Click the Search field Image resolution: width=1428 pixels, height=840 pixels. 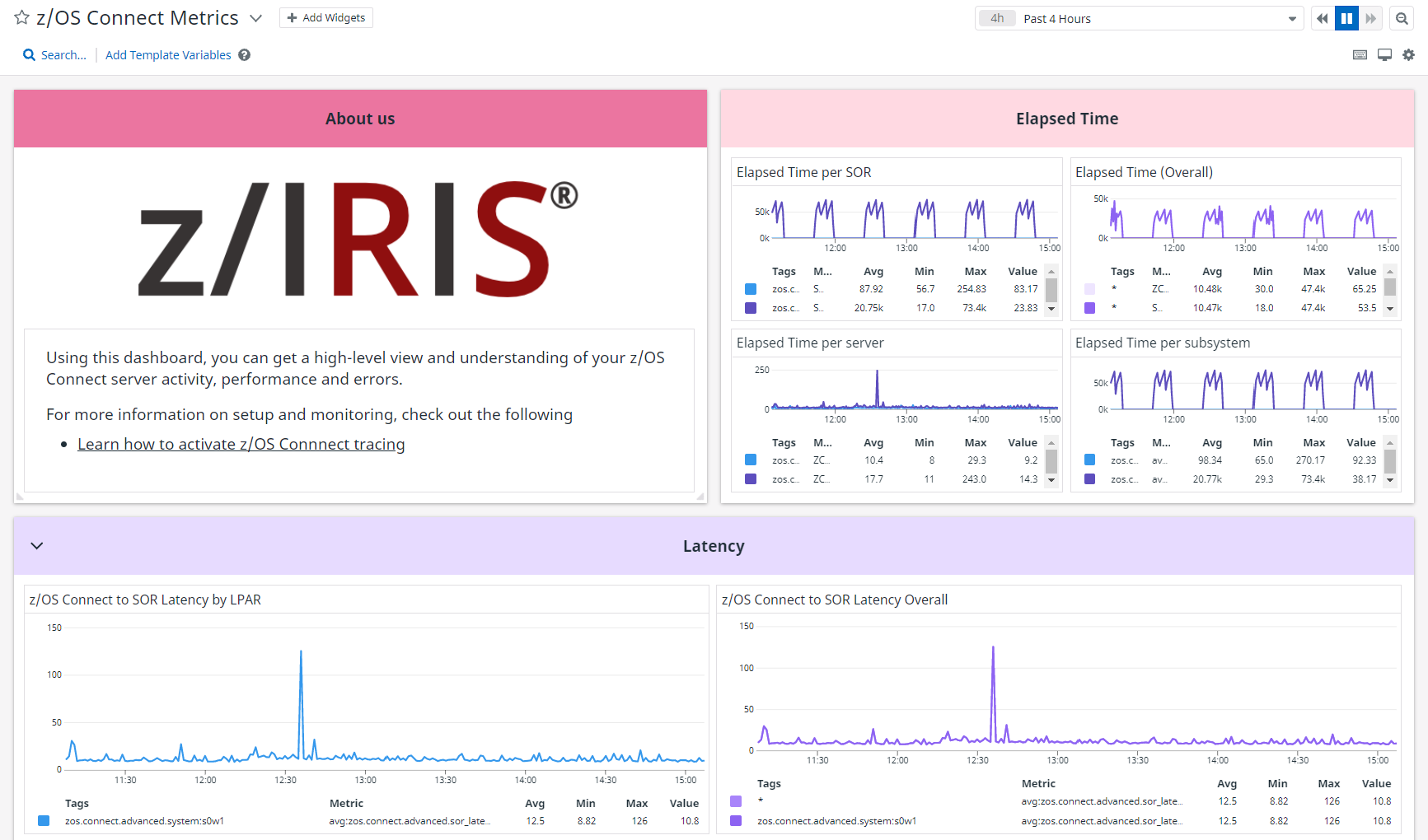tap(54, 55)
